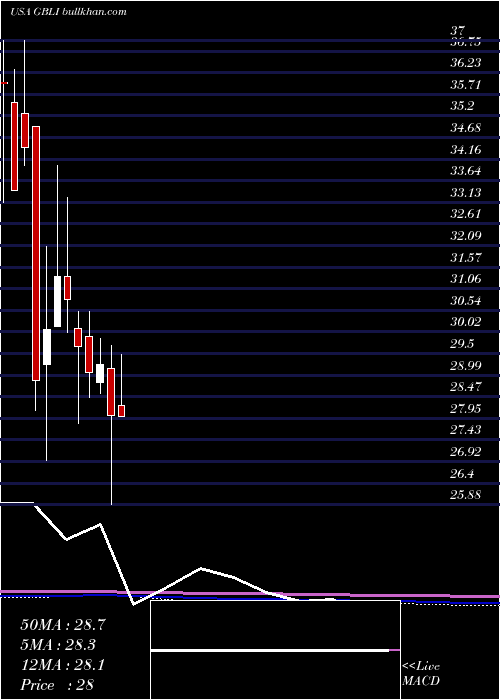Viewport: 500px width, 700px height.
Task: Click the '12MA : 28.1' readout
Action: pyautogui.click(x=63, y=666)
